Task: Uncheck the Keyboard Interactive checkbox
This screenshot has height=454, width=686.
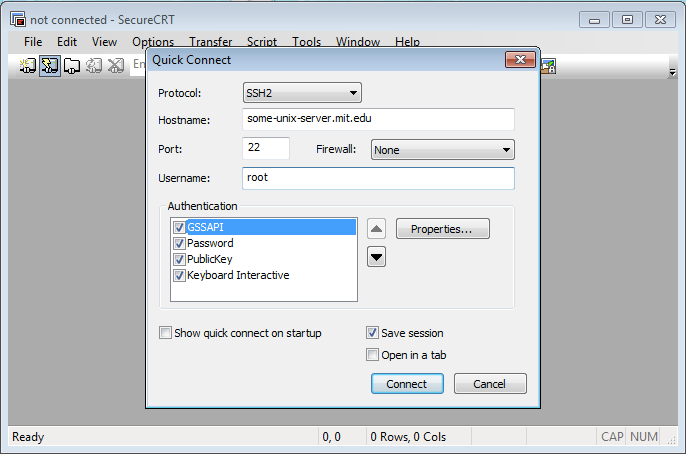Action: click(x=179, y=276)
